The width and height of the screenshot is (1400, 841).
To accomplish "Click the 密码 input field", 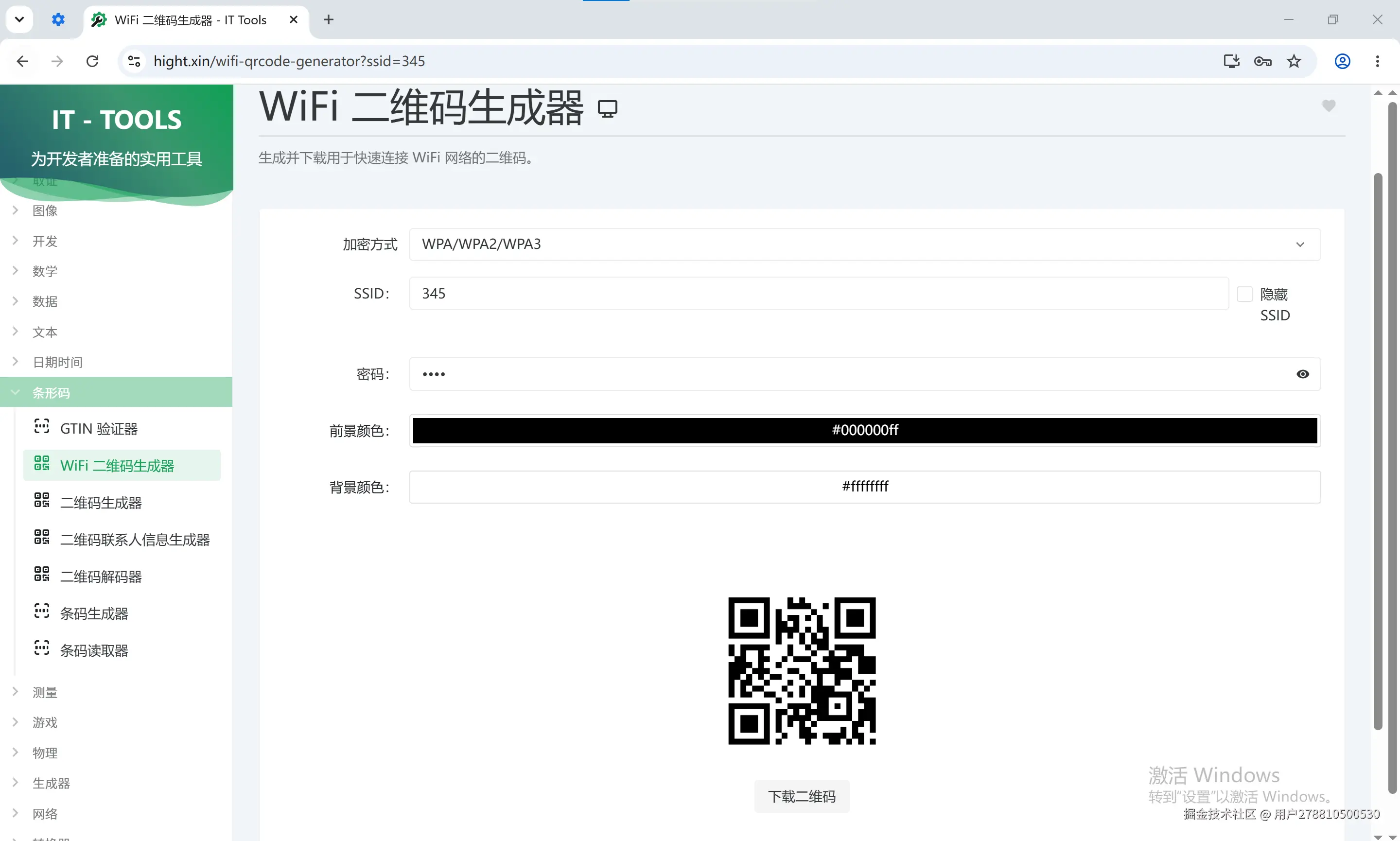I will 865,374.
